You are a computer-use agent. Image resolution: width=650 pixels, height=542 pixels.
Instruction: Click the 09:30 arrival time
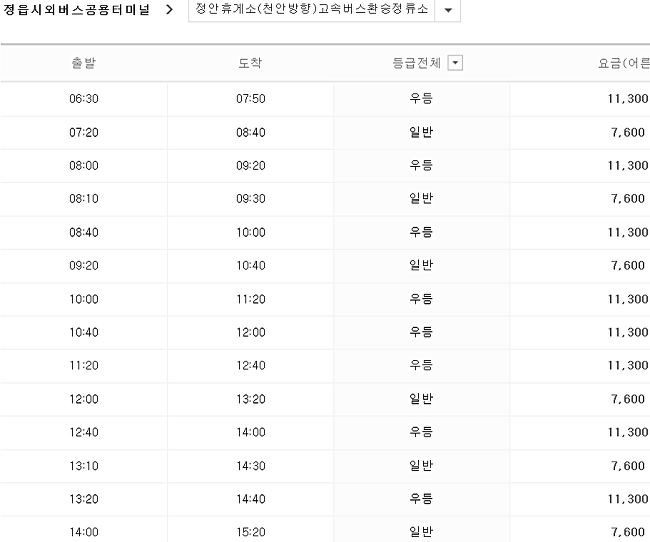coord(251,199)
